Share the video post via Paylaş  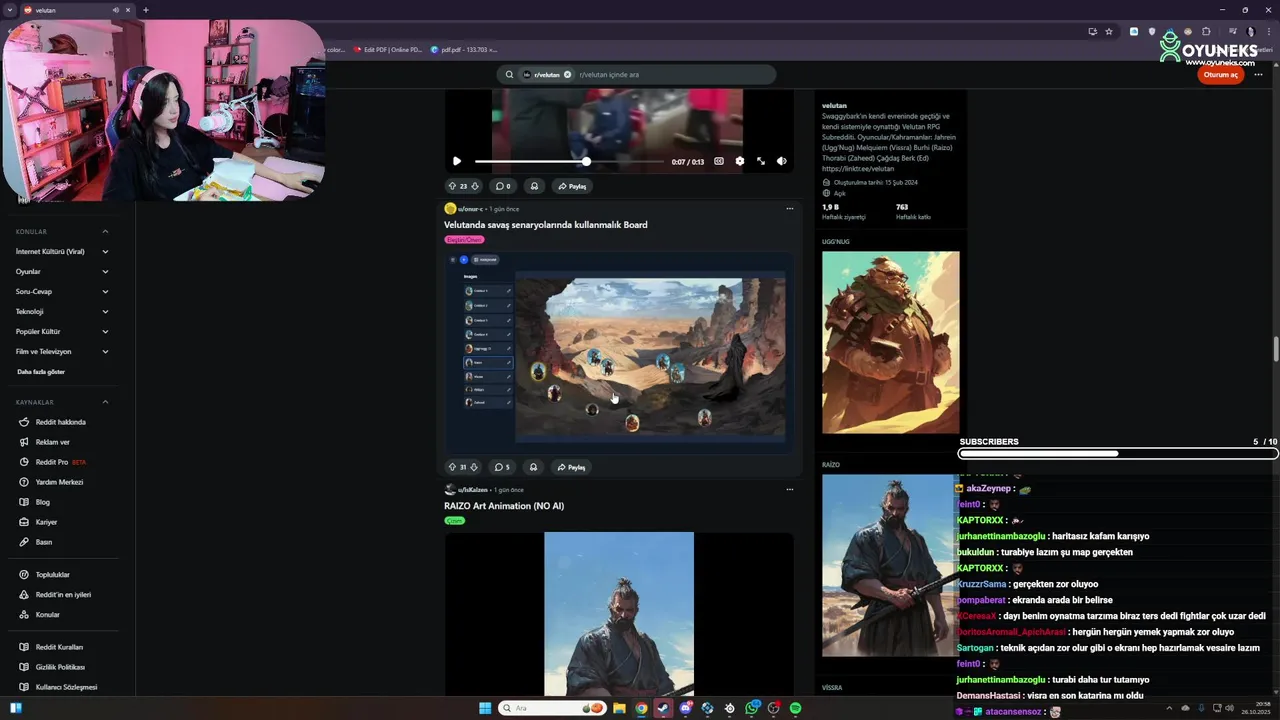[572, 186]
